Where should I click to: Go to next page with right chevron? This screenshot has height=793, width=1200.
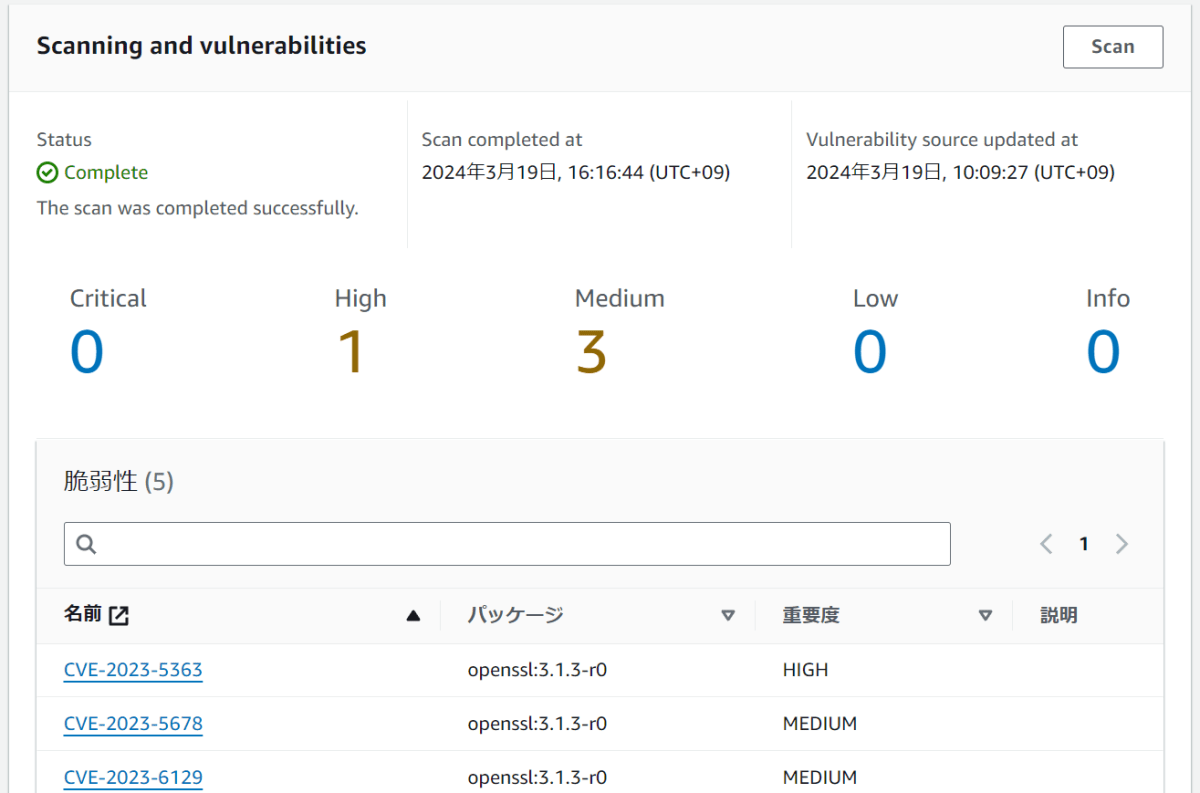click(x=1122, y=544)
